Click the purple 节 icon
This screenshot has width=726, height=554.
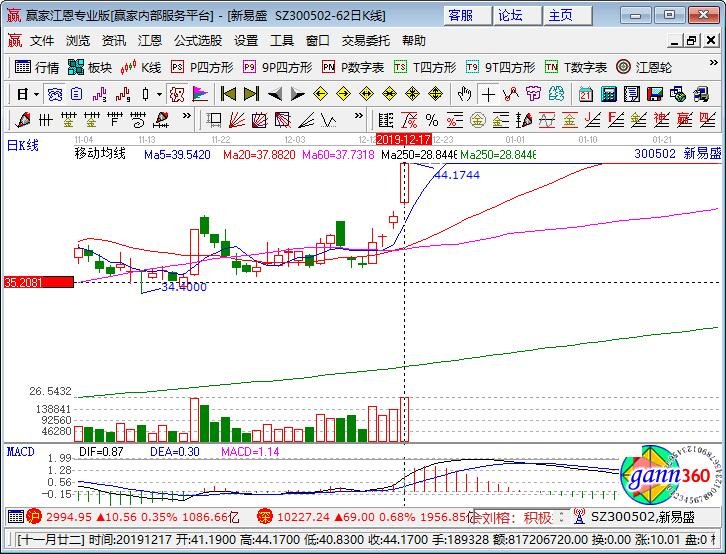(x=533, y=95)
